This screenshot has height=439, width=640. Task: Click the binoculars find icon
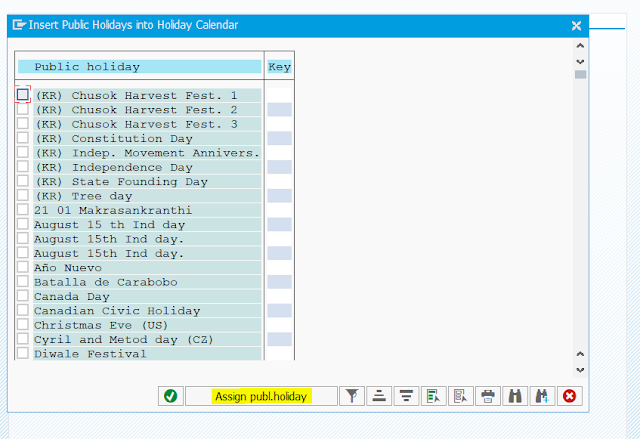pyautogui.click(x=515, y=396)
